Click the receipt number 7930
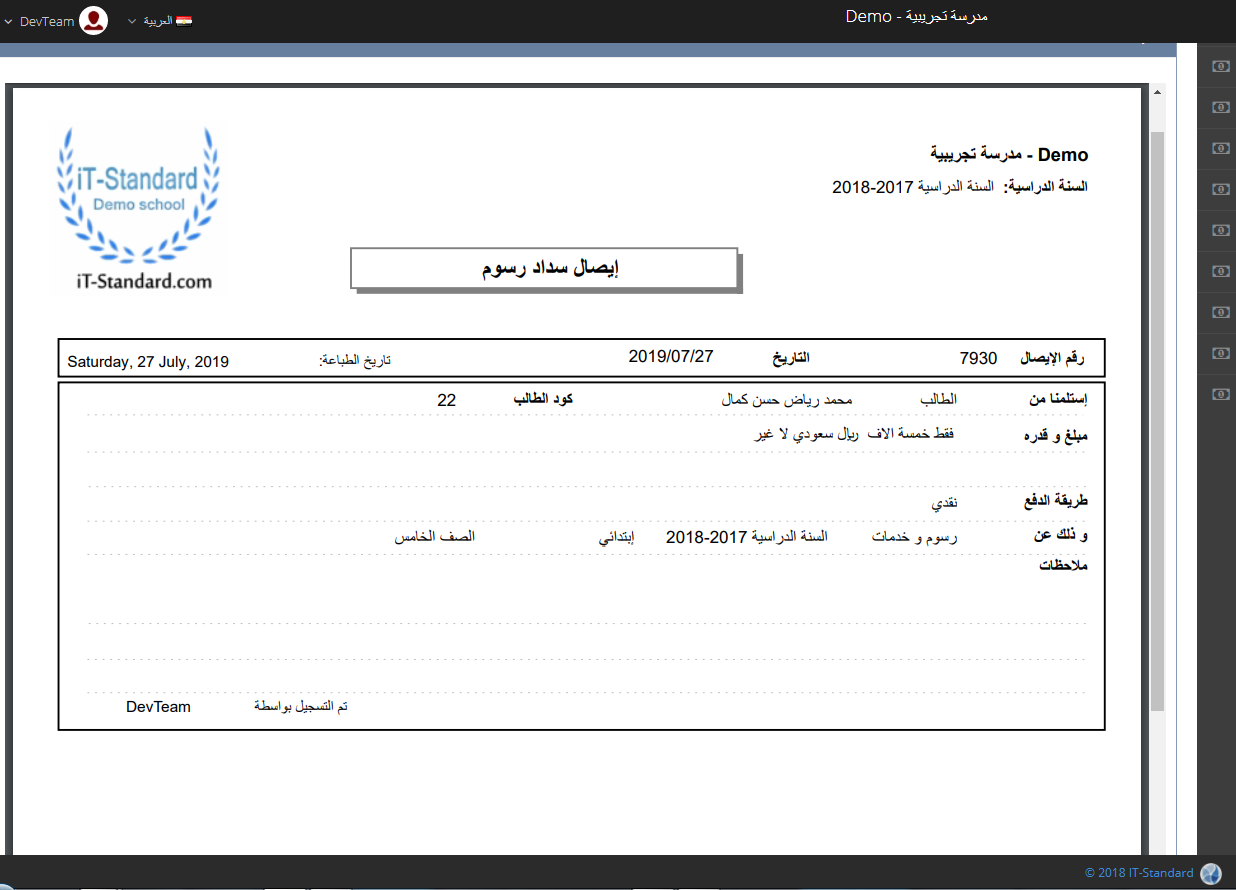The height and width of the screenshot is (890, 1236). (978, 358)
